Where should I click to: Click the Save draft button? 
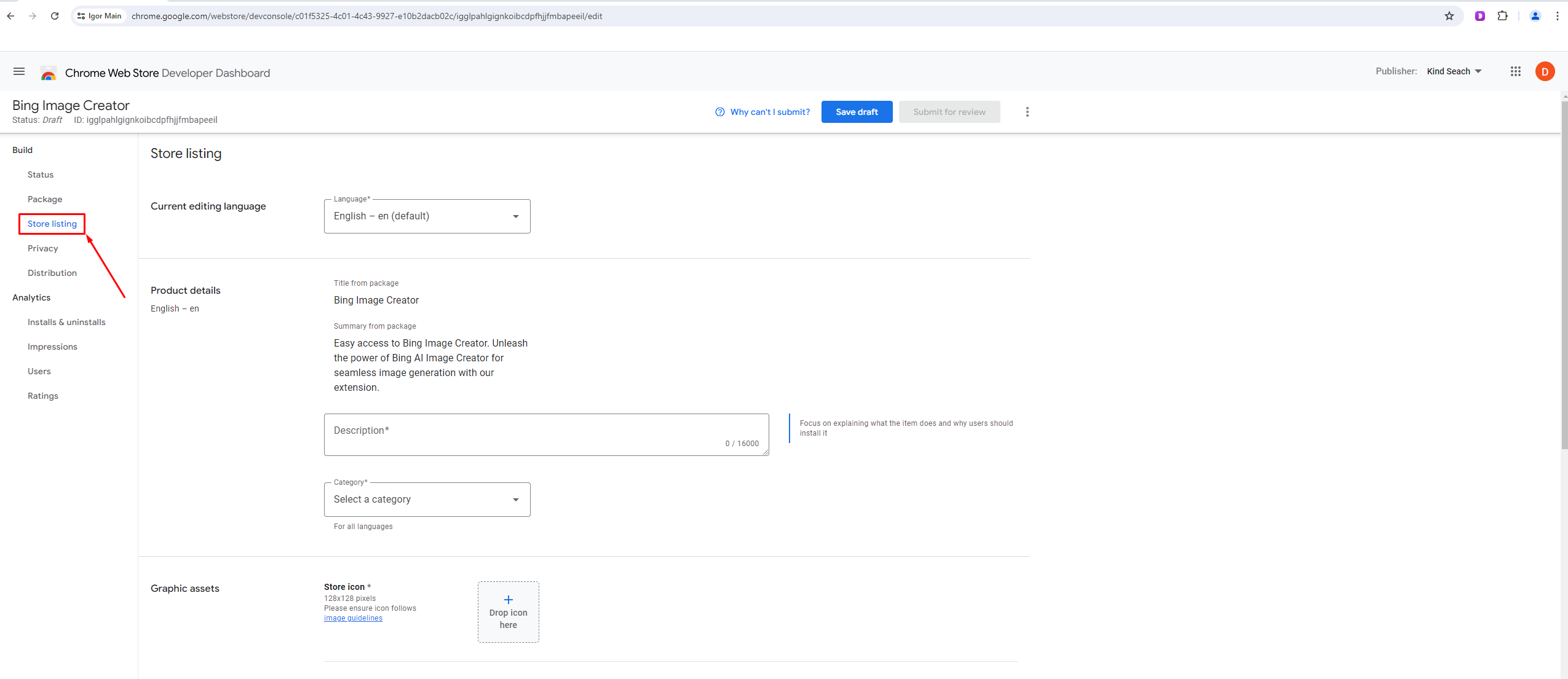pyautogui.click(x=857, y=112)
